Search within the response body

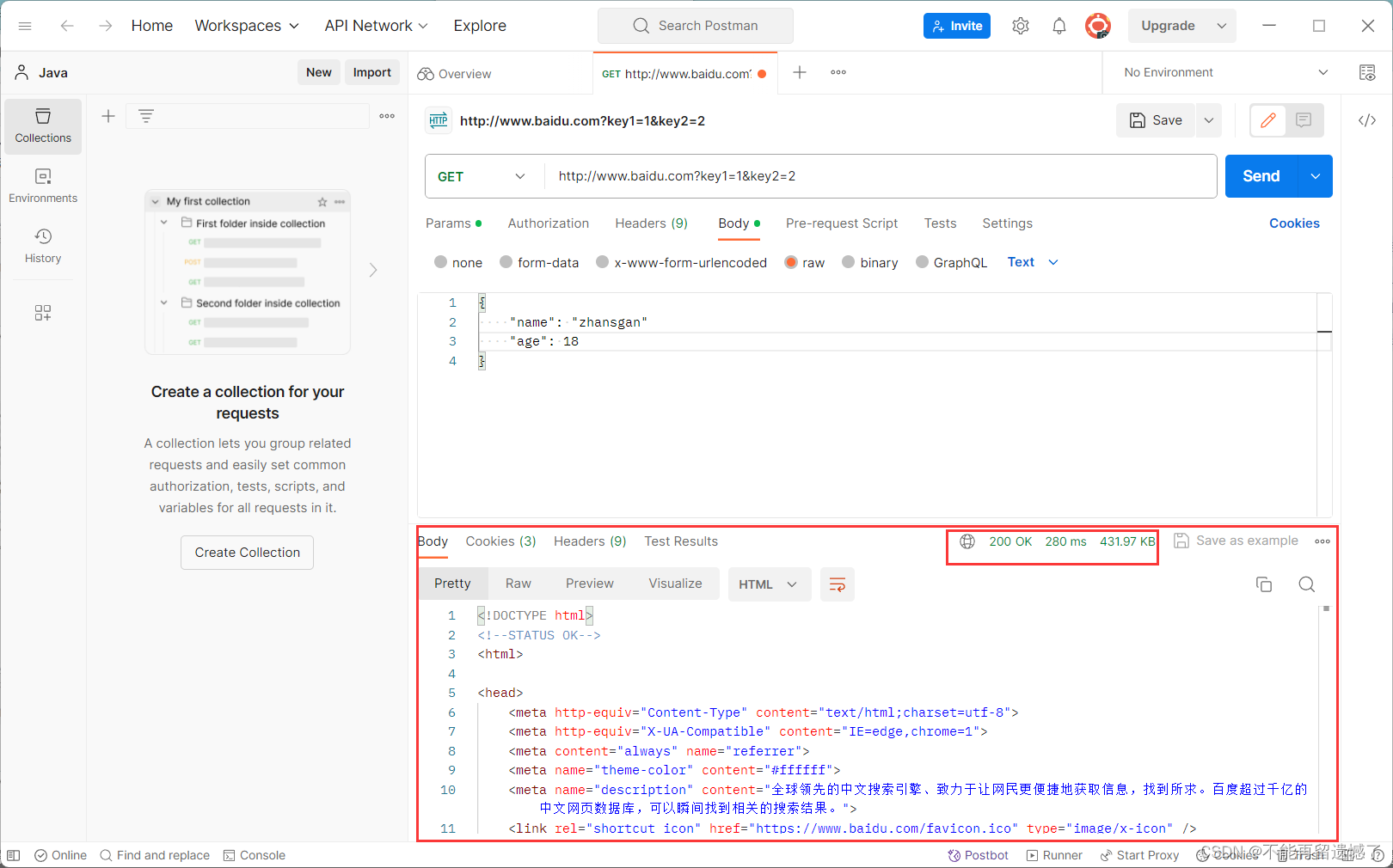(1307, 584)
